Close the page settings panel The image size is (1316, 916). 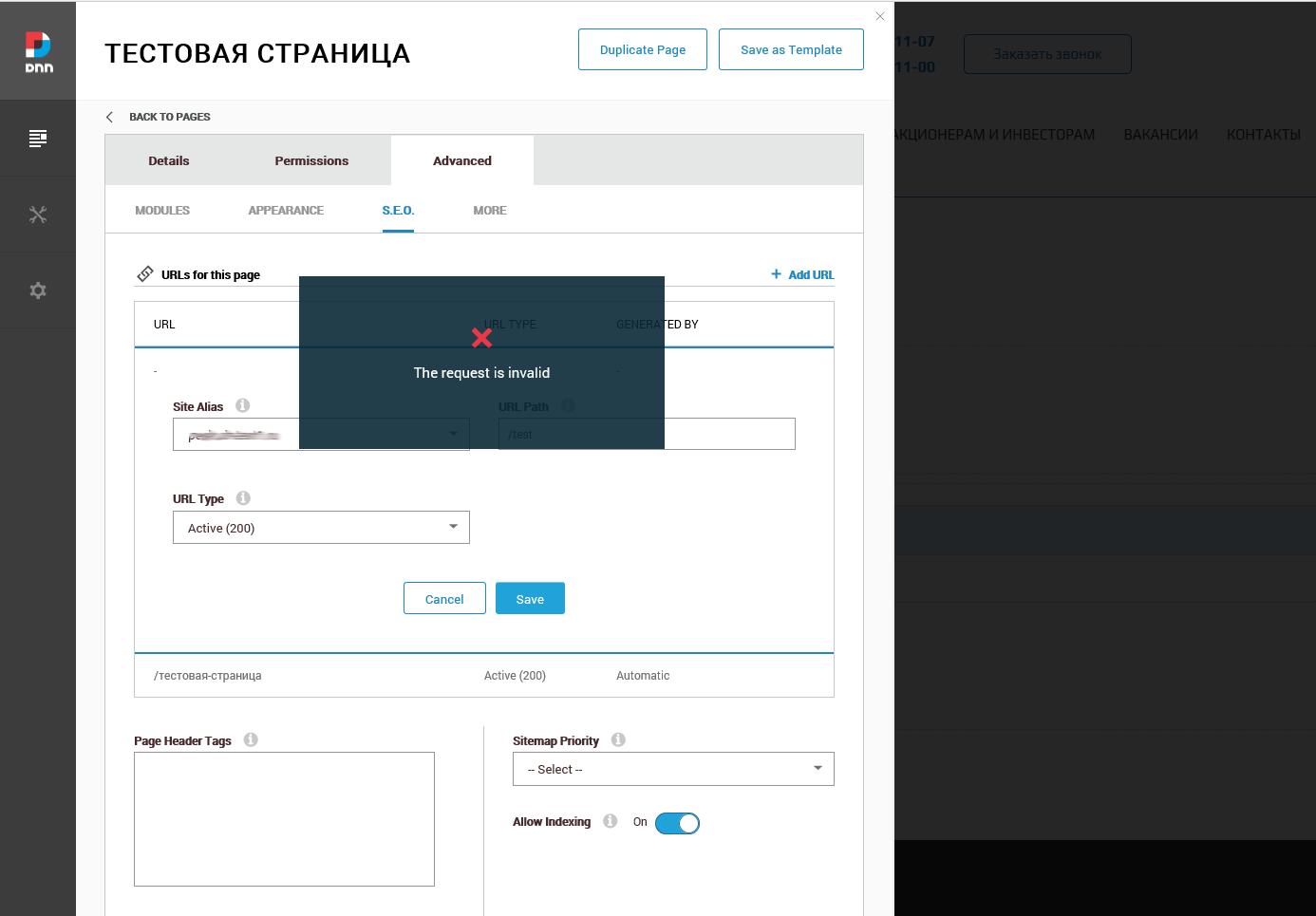coord(880,16)
